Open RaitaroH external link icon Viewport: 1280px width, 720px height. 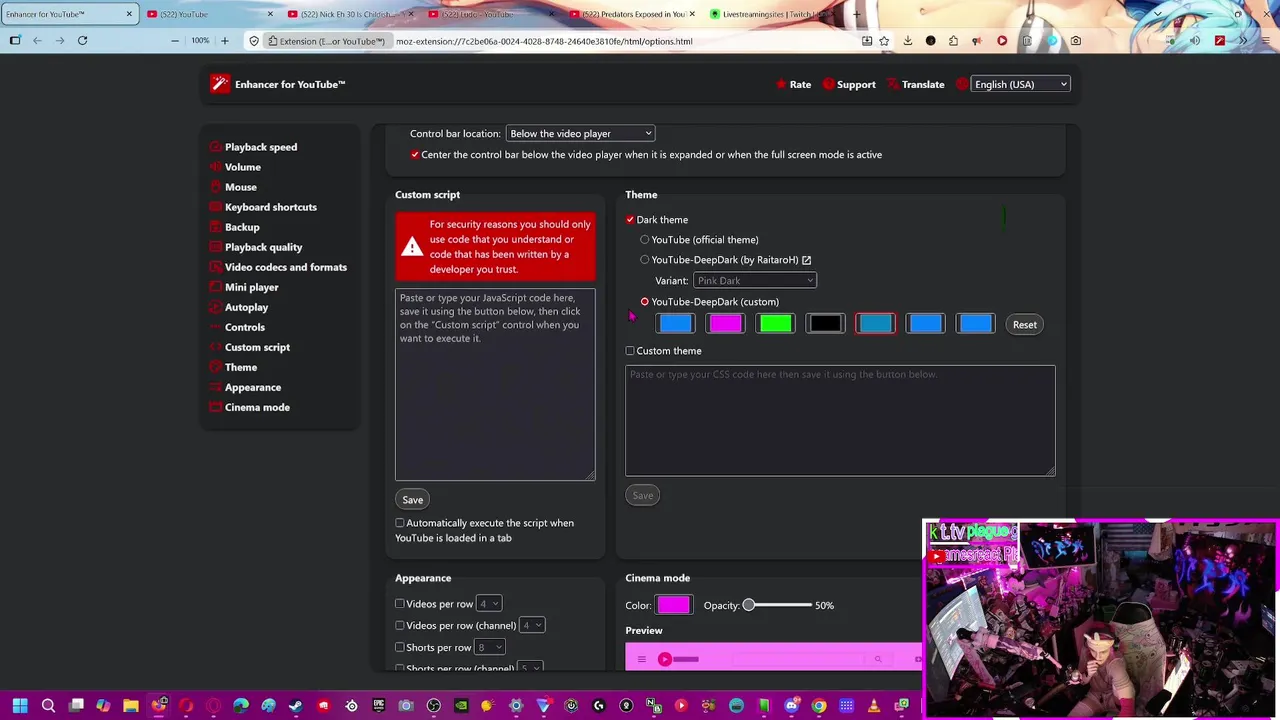806,260
